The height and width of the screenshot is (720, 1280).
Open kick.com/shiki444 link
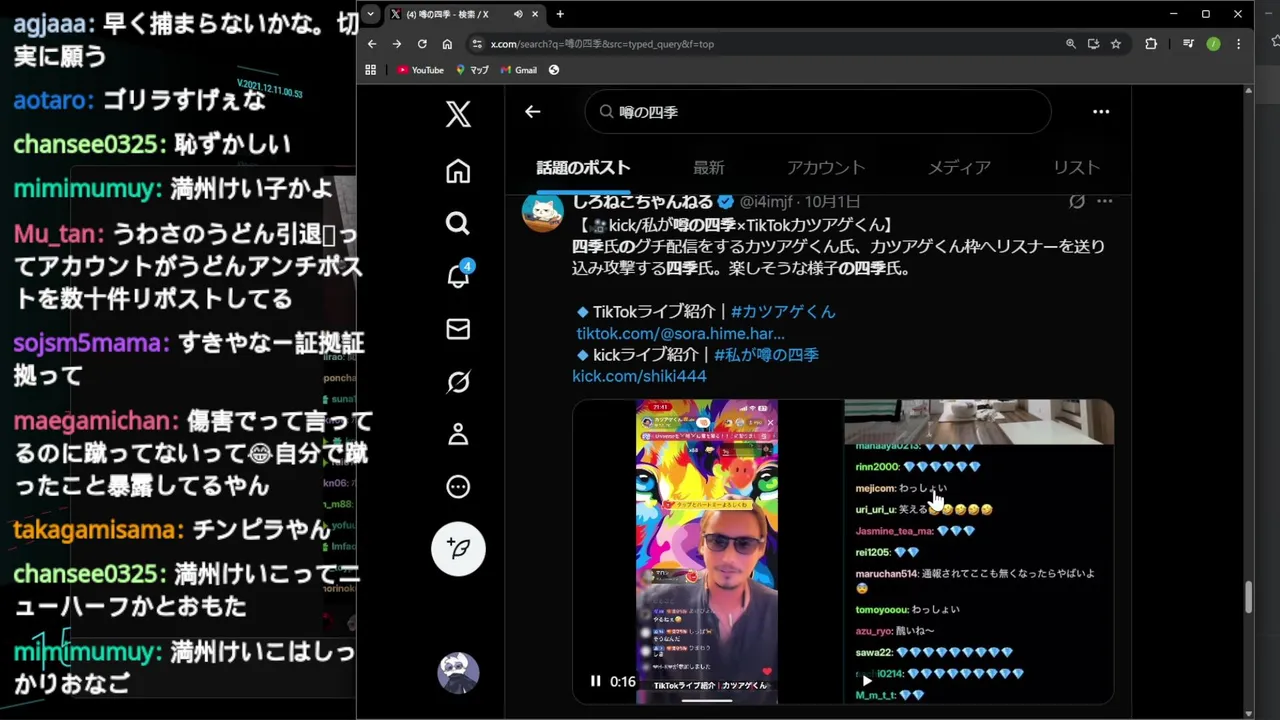click(639, 377)
